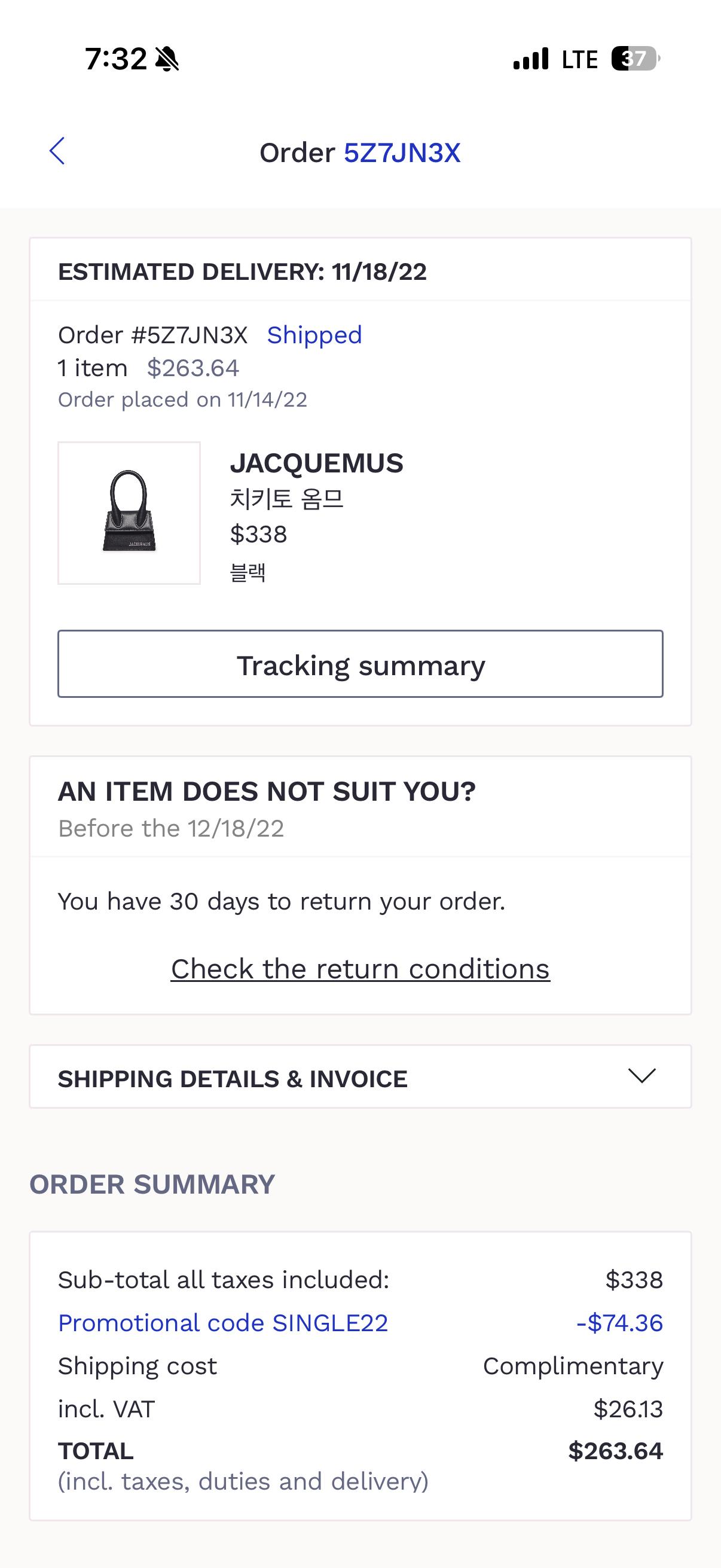Tap the Shipped status label
The width and height of the screenshot is (721, 1568).
pos(314,335)
